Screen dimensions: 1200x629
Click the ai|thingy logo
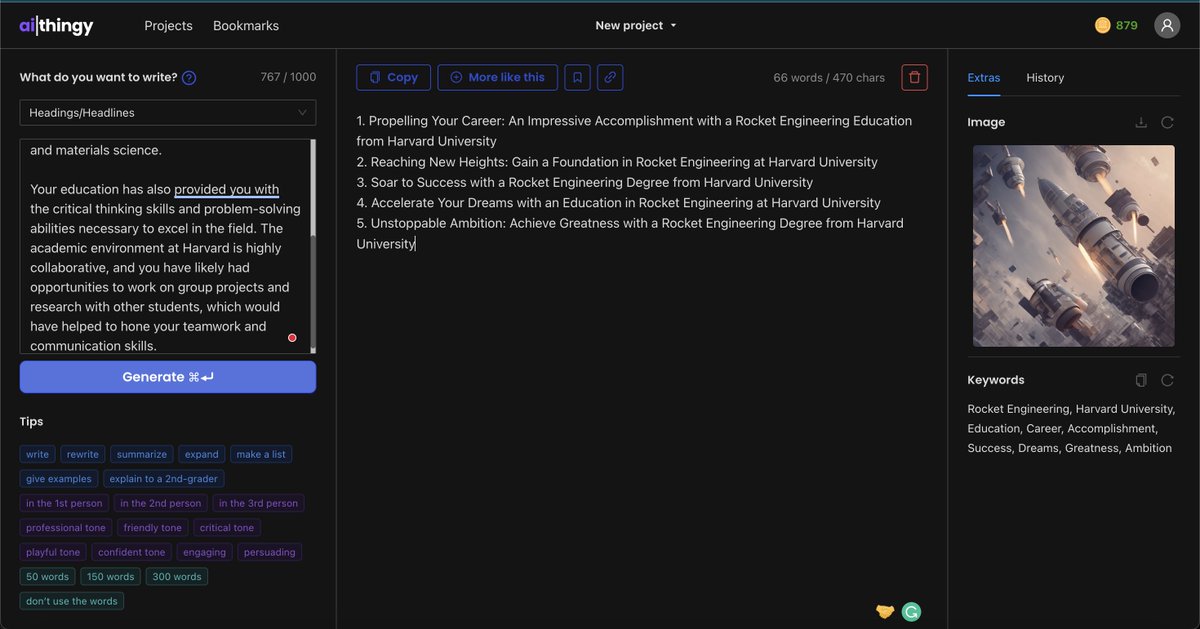point(56,26)
